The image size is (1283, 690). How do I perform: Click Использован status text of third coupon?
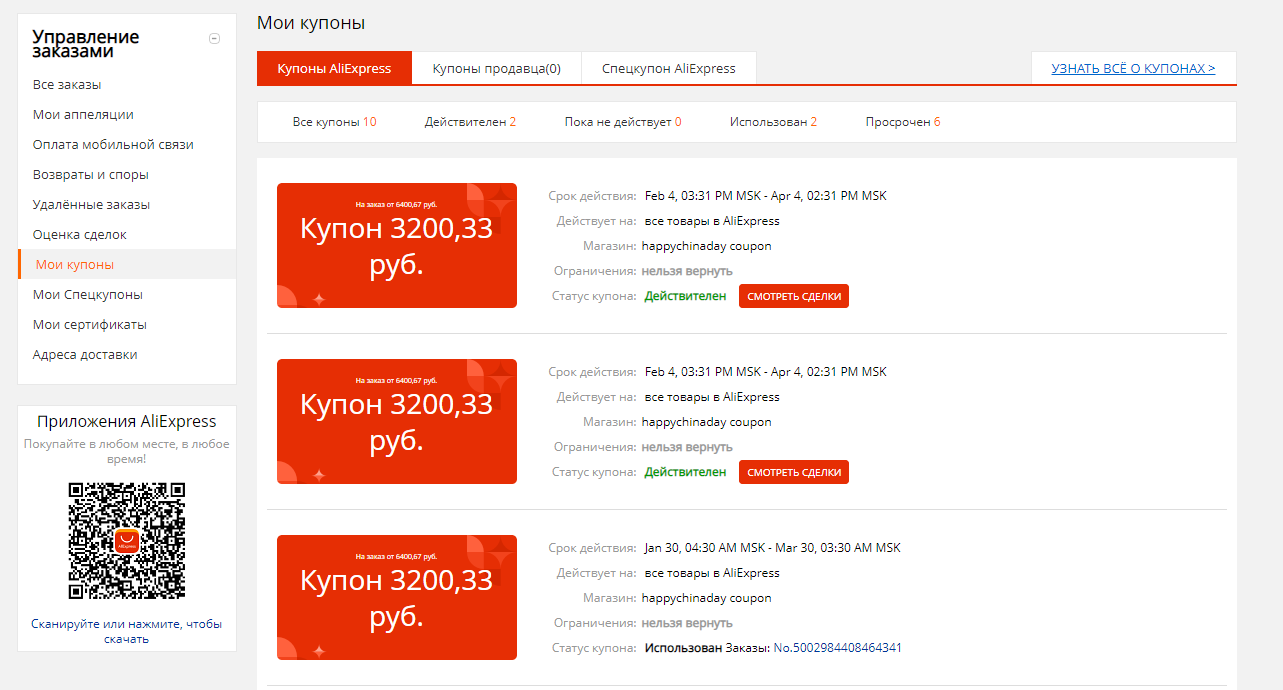click(683, 648)
